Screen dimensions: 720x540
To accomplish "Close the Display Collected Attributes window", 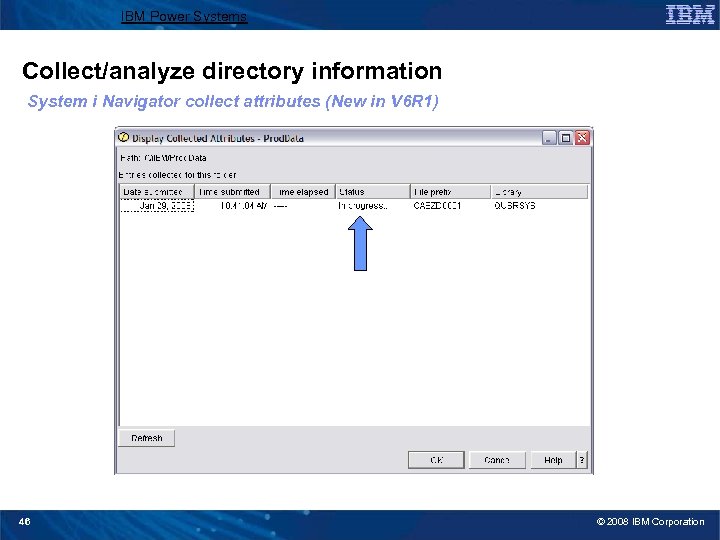I will (582, 138).
